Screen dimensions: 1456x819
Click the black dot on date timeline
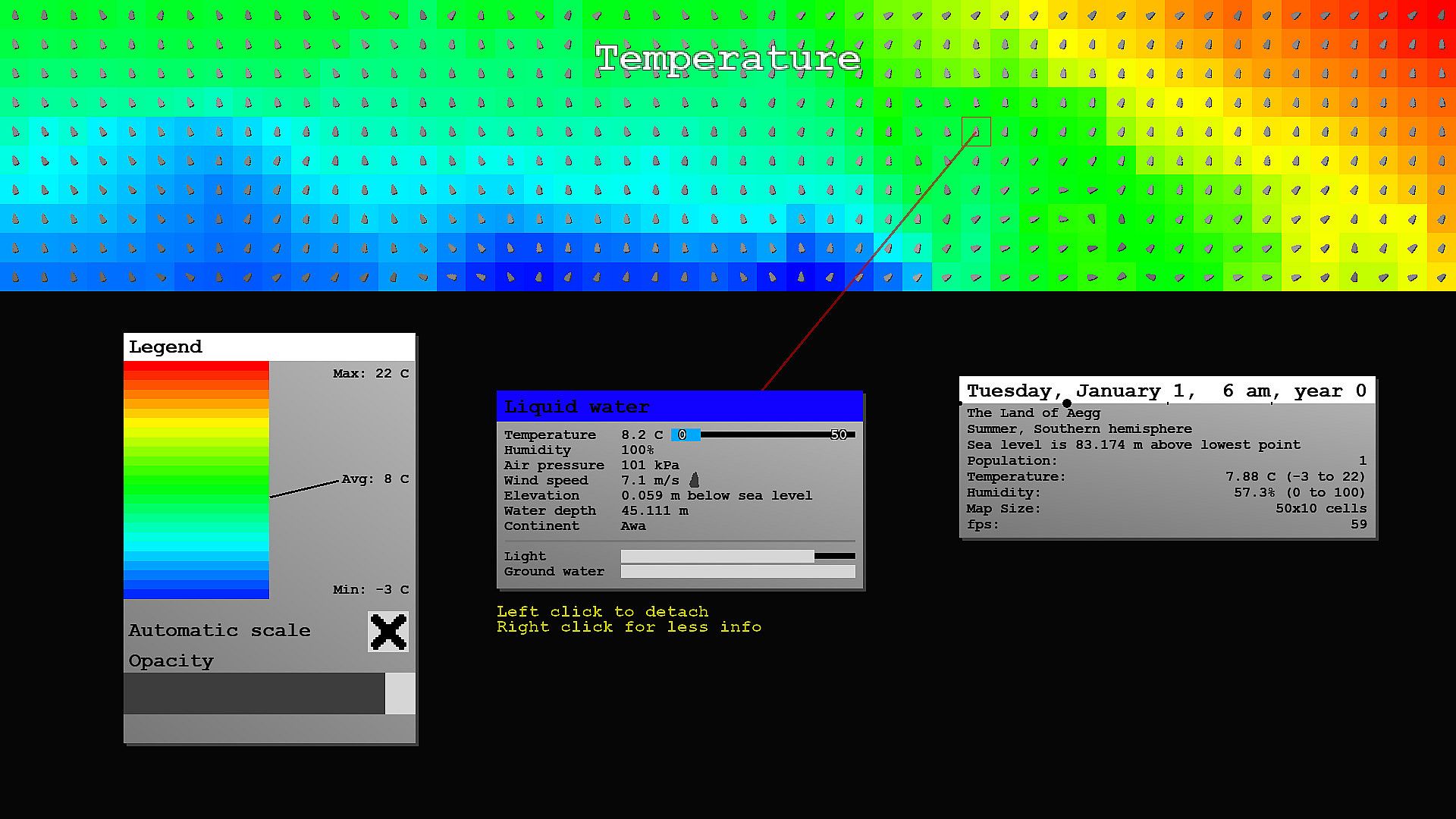[x=1067, y=403]
